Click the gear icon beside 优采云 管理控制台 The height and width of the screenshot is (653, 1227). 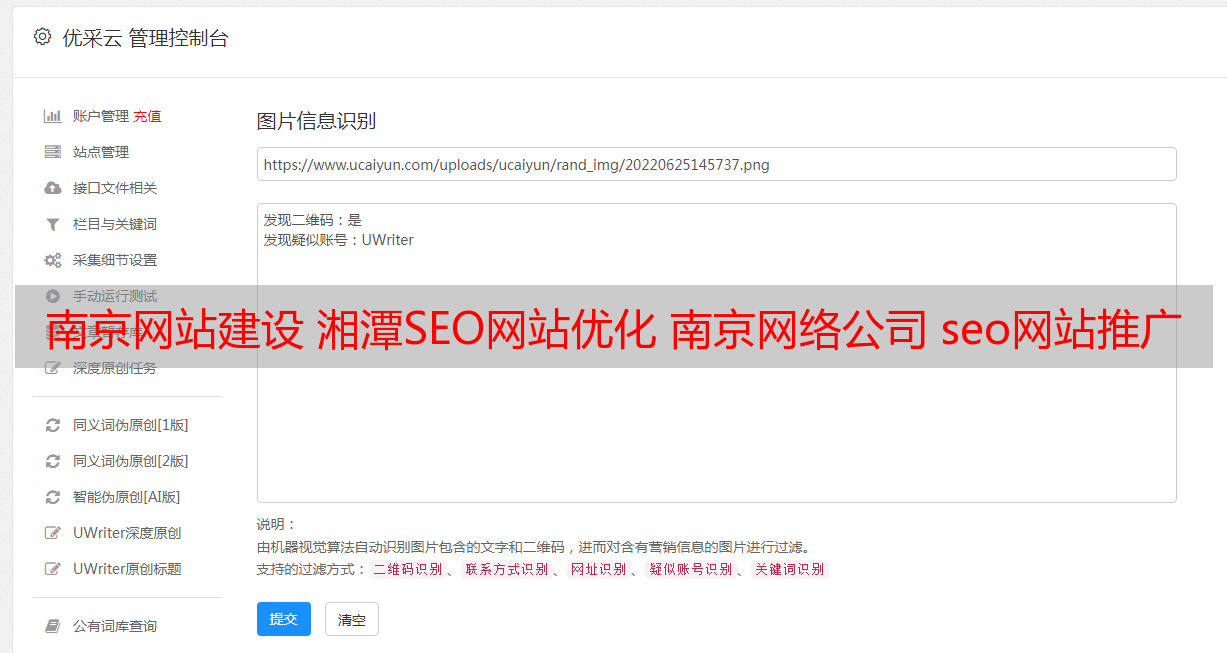[42, 37]
